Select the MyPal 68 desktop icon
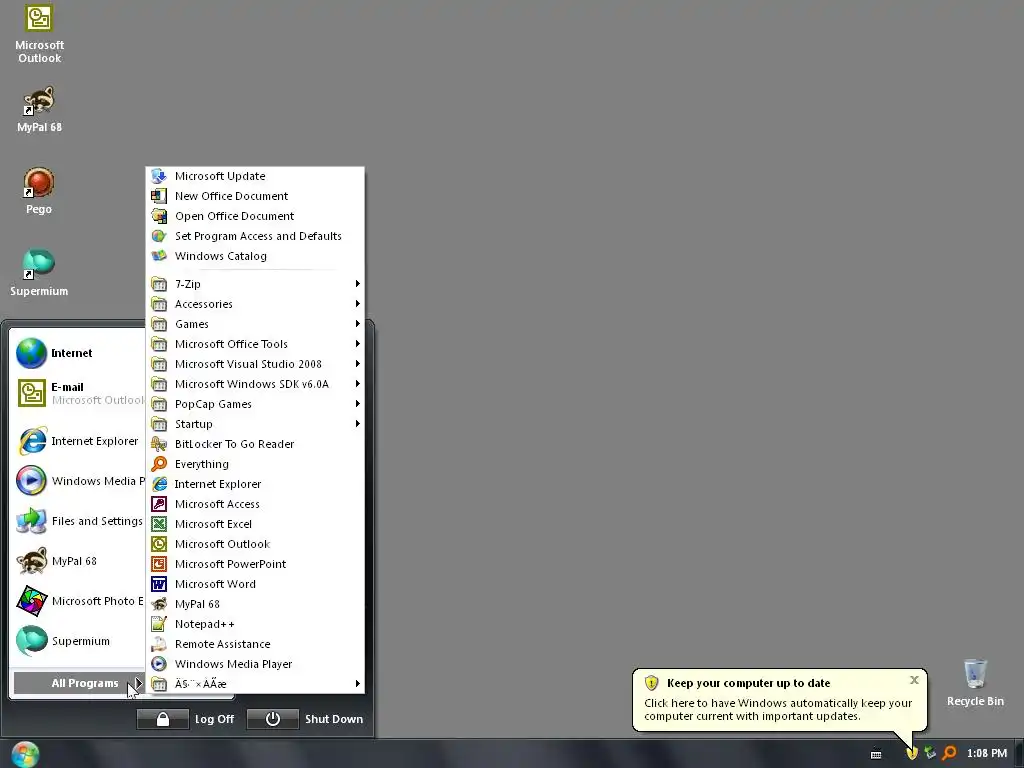This screenshot has width=1024, height=768. [39, 109]
